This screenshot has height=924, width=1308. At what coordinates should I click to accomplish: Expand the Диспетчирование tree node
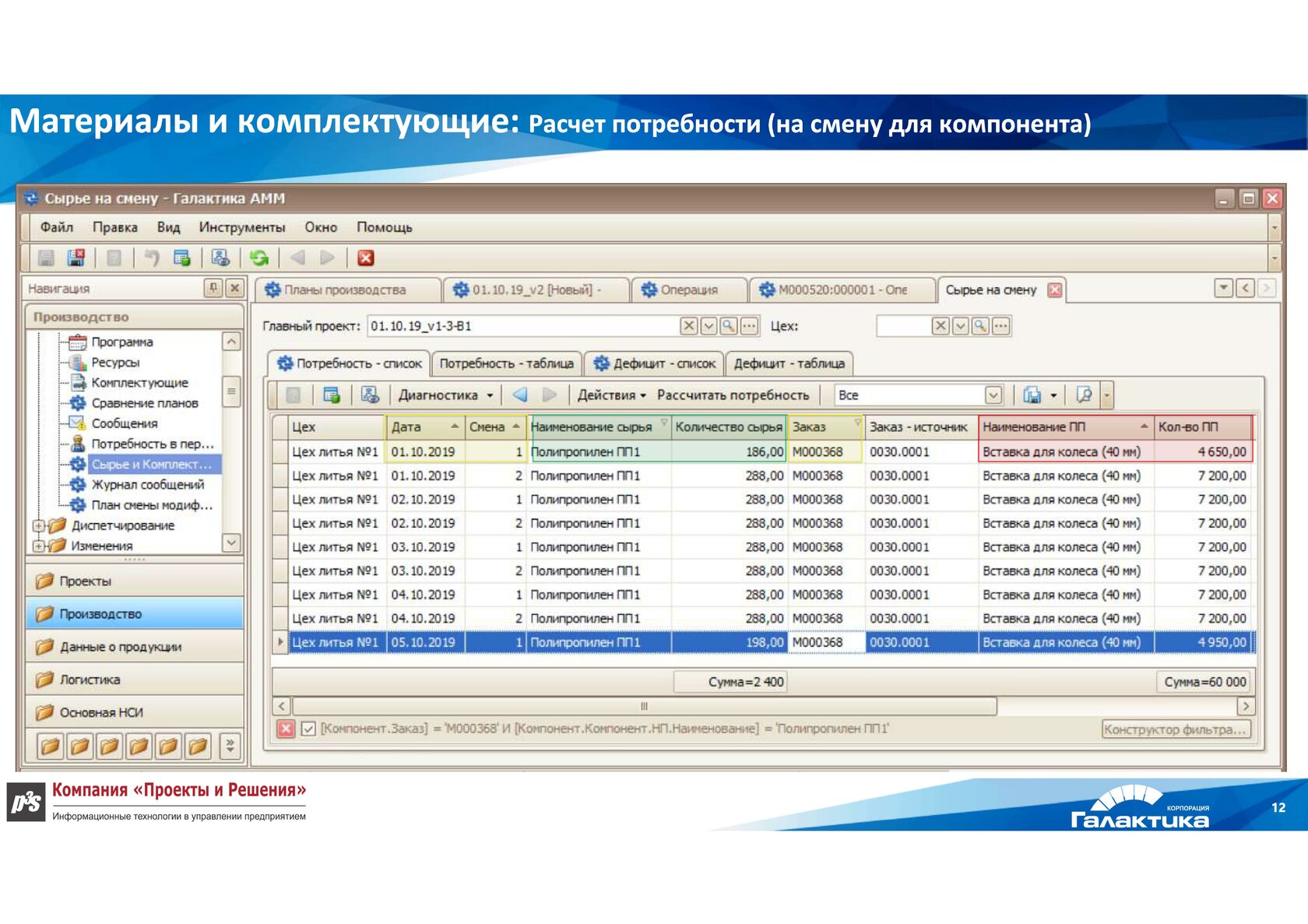tap(38, 525)
